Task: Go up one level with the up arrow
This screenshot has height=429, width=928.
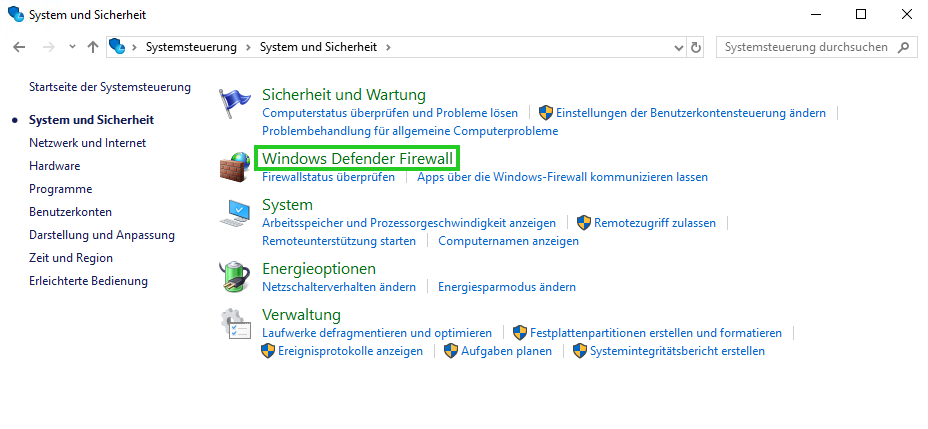Action: [92, 47]
